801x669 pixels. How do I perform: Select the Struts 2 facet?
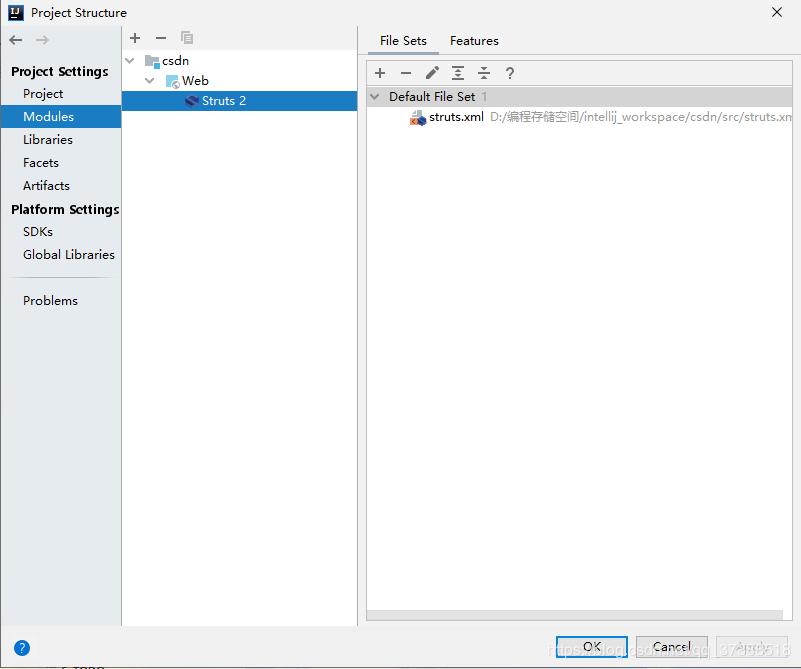pyautogui.click(x=240, y=101)
